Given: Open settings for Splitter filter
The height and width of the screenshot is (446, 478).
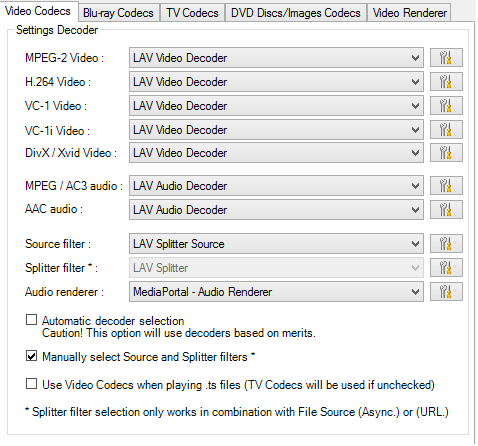Looking at the screenshot, I should pyautogui.click(x=446, y=268).
